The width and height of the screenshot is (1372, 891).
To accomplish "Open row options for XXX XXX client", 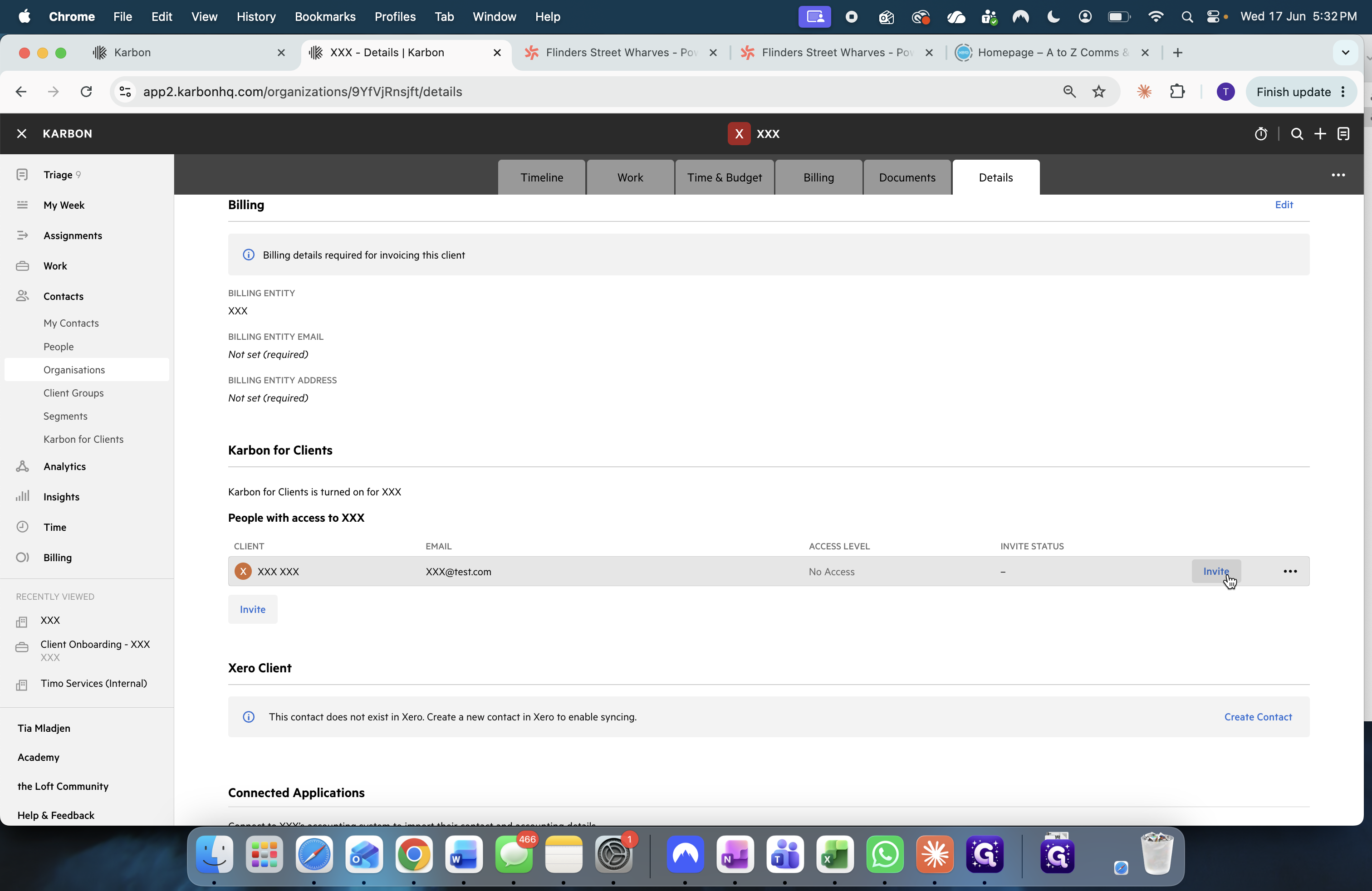I will click(x=1290, y=571).
